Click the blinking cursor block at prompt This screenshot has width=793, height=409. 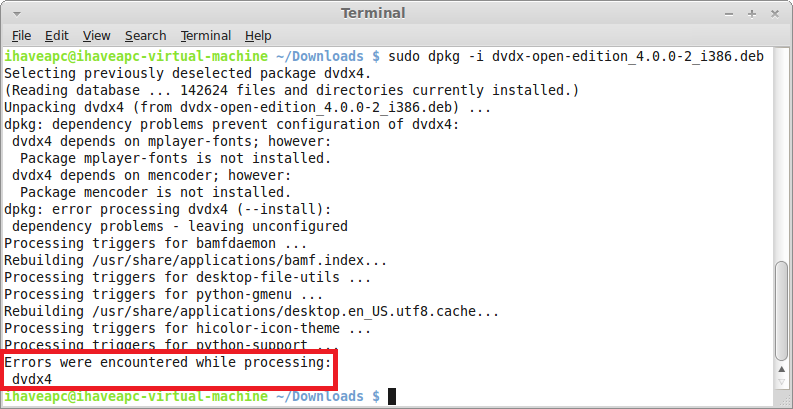tap(391, 396)
